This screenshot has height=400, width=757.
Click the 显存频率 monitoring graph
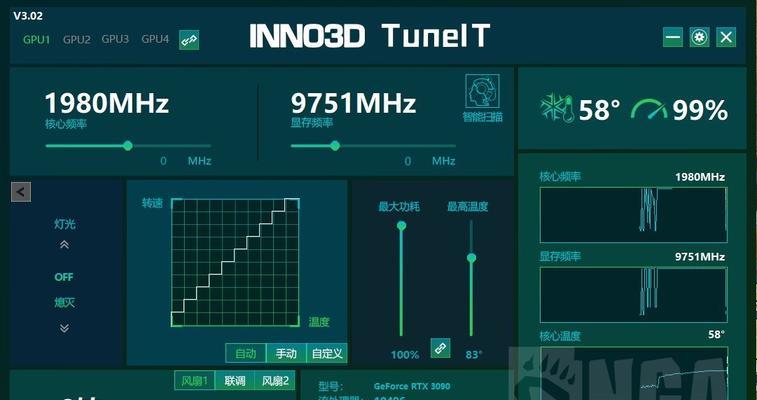[633, 295]
